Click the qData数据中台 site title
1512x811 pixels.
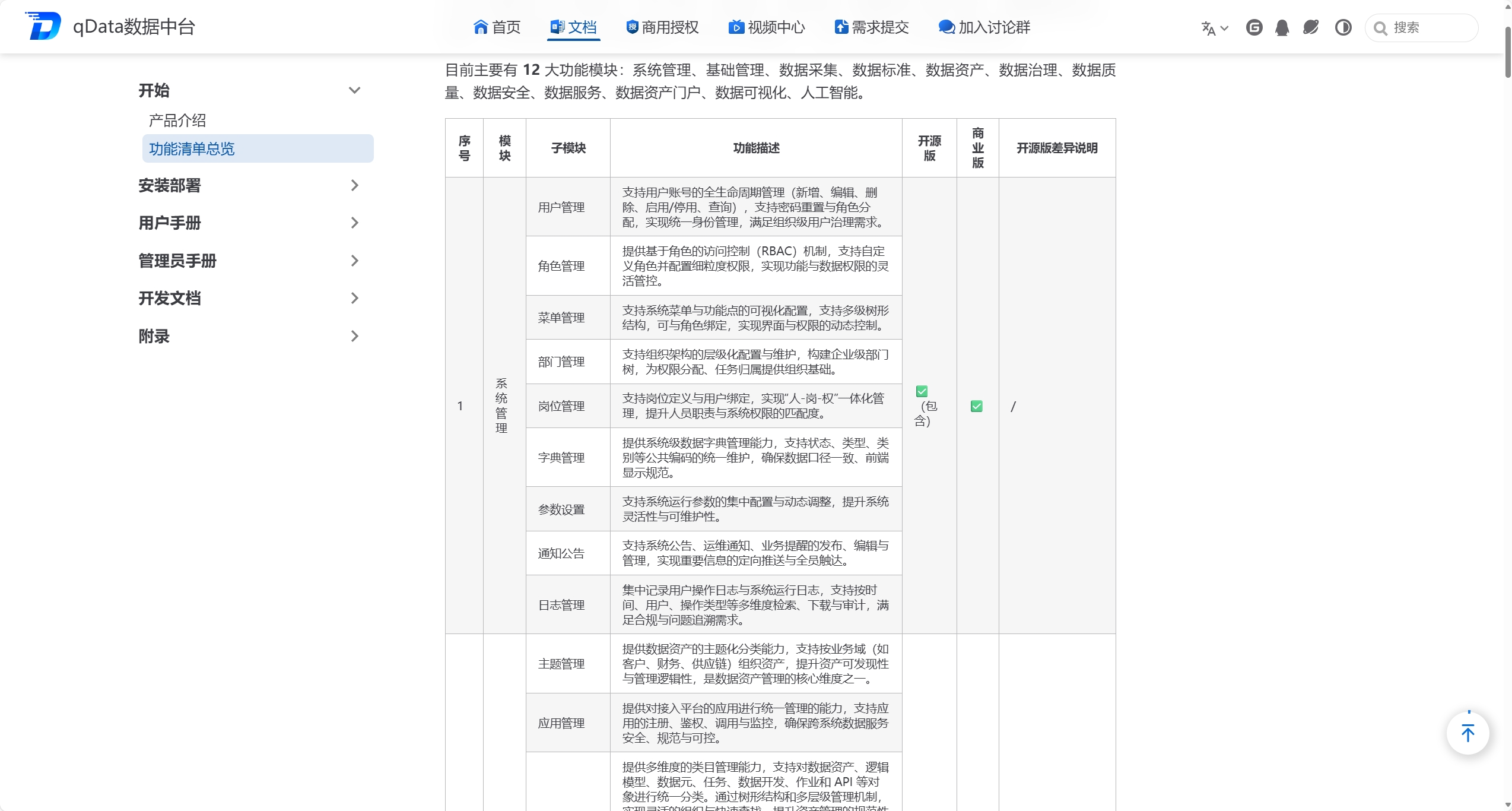coord(134,27)
